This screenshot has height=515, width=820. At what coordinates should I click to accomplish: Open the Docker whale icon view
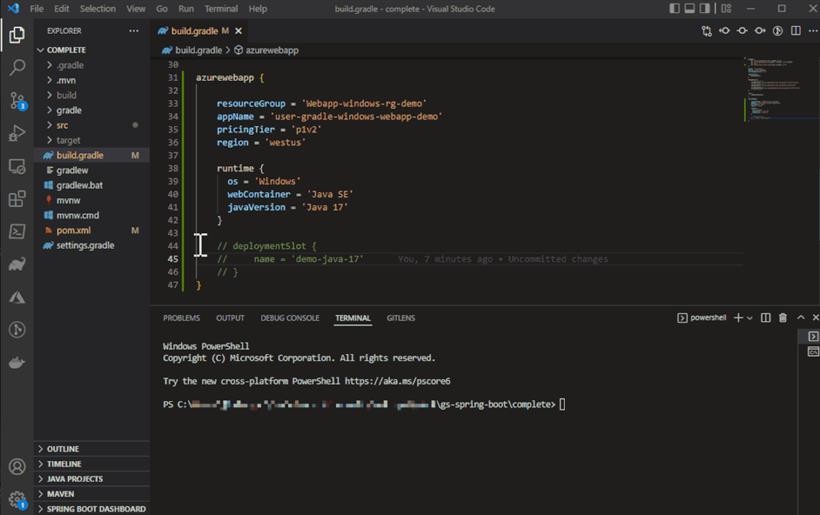(x=17, y=362)
